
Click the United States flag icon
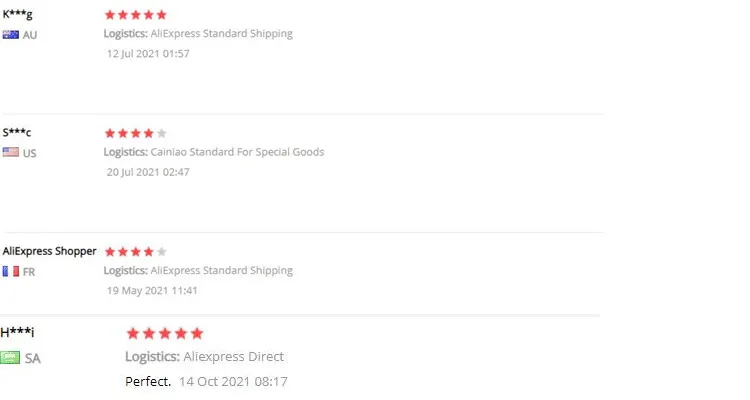[11, 152]
